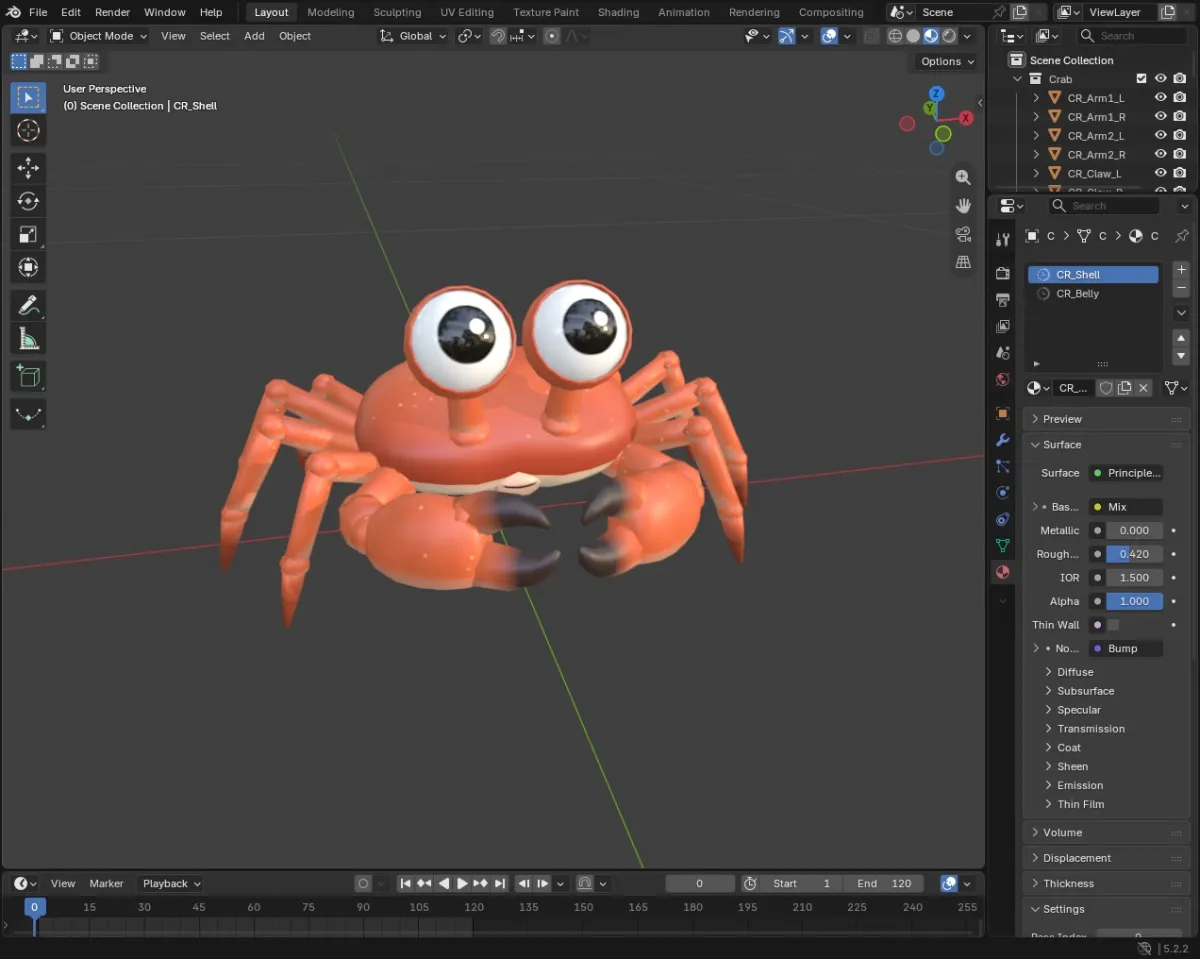1200x959 pixels.
Task: Toggle proportional editing in header
Action: point(551,36)
